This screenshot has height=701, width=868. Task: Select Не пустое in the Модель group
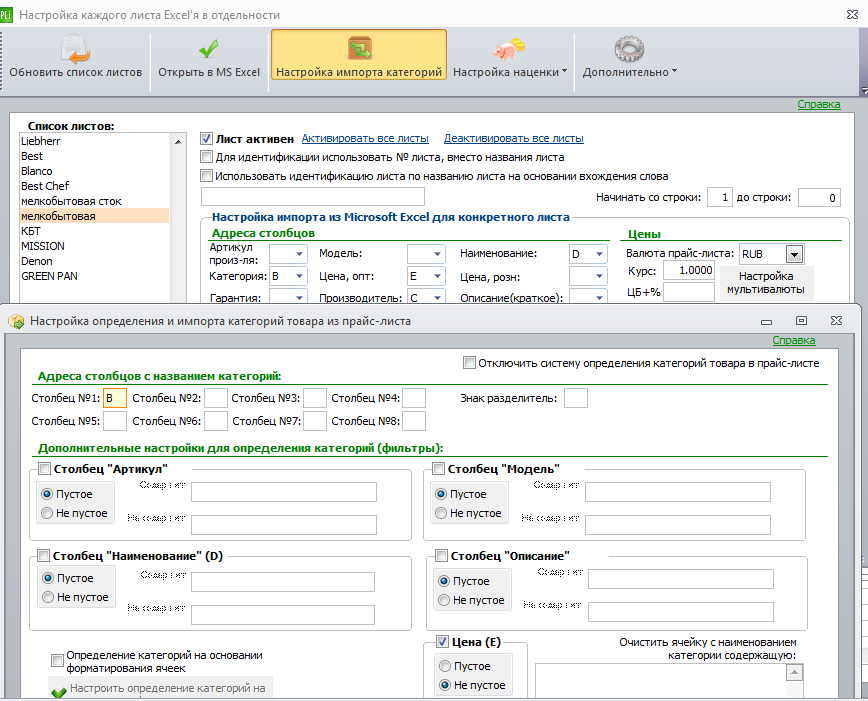click(441, 513)
